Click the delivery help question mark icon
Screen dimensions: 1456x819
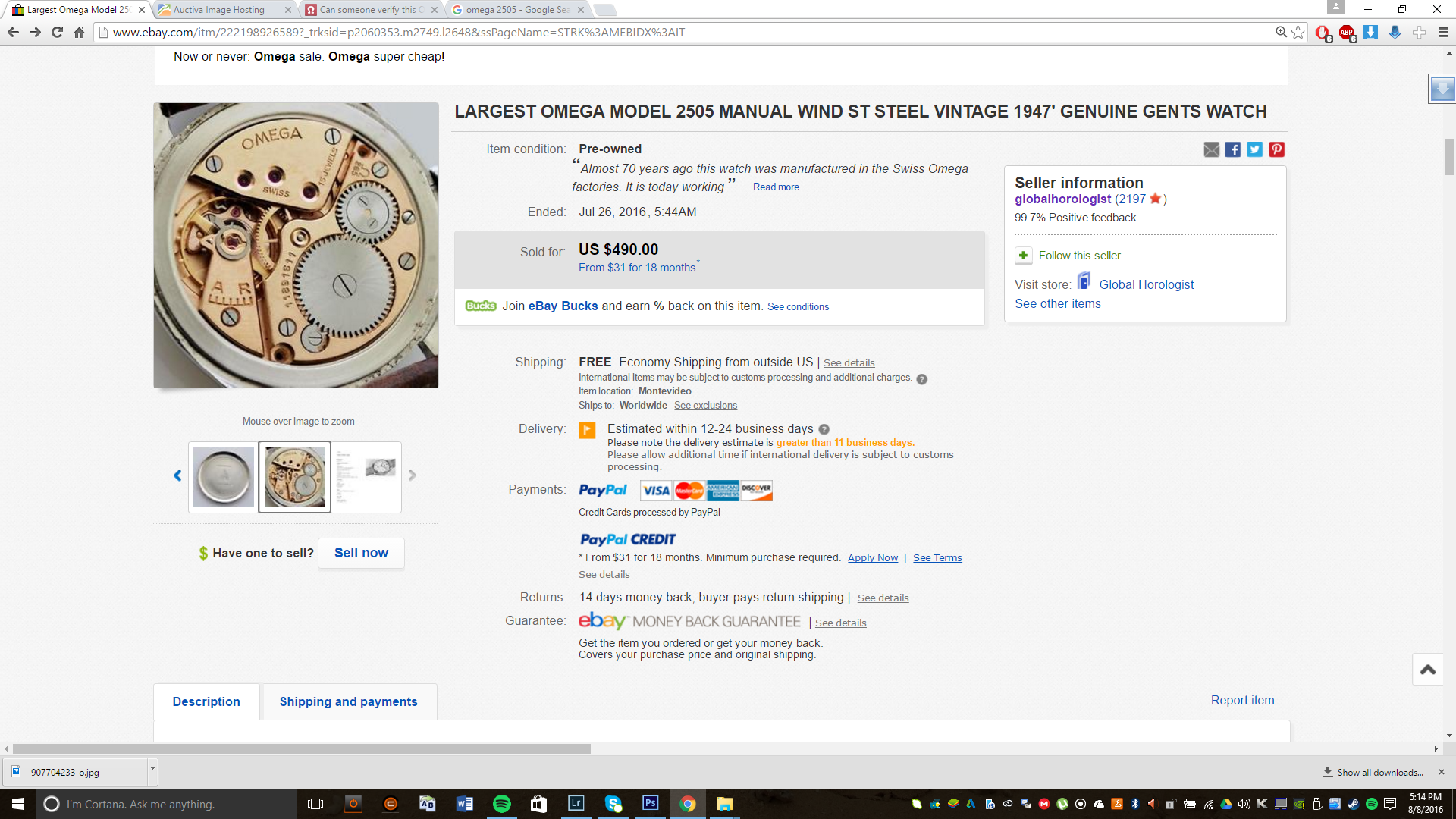click(x=824, y=429)
